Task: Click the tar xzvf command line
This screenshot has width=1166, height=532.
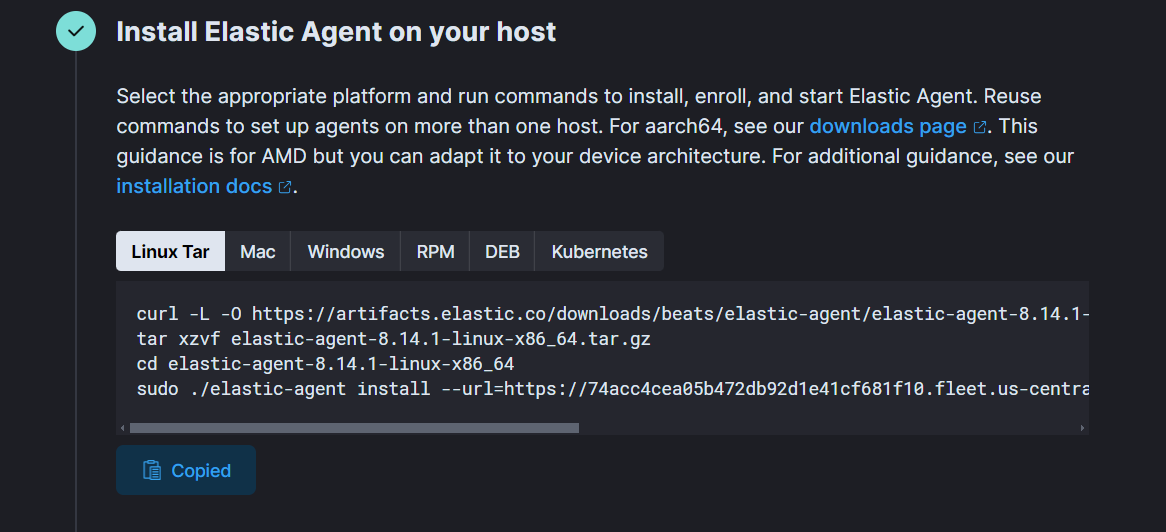Action: pyautogui.click(x=393, y=339)
